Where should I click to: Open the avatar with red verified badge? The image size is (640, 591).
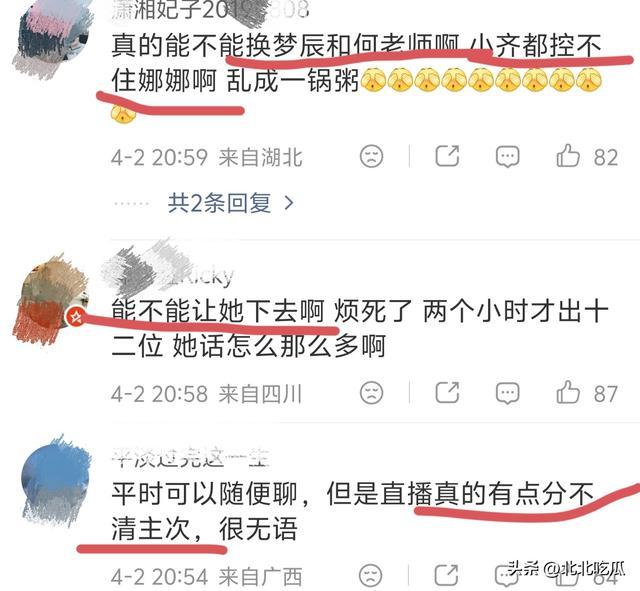pos(51,301)
